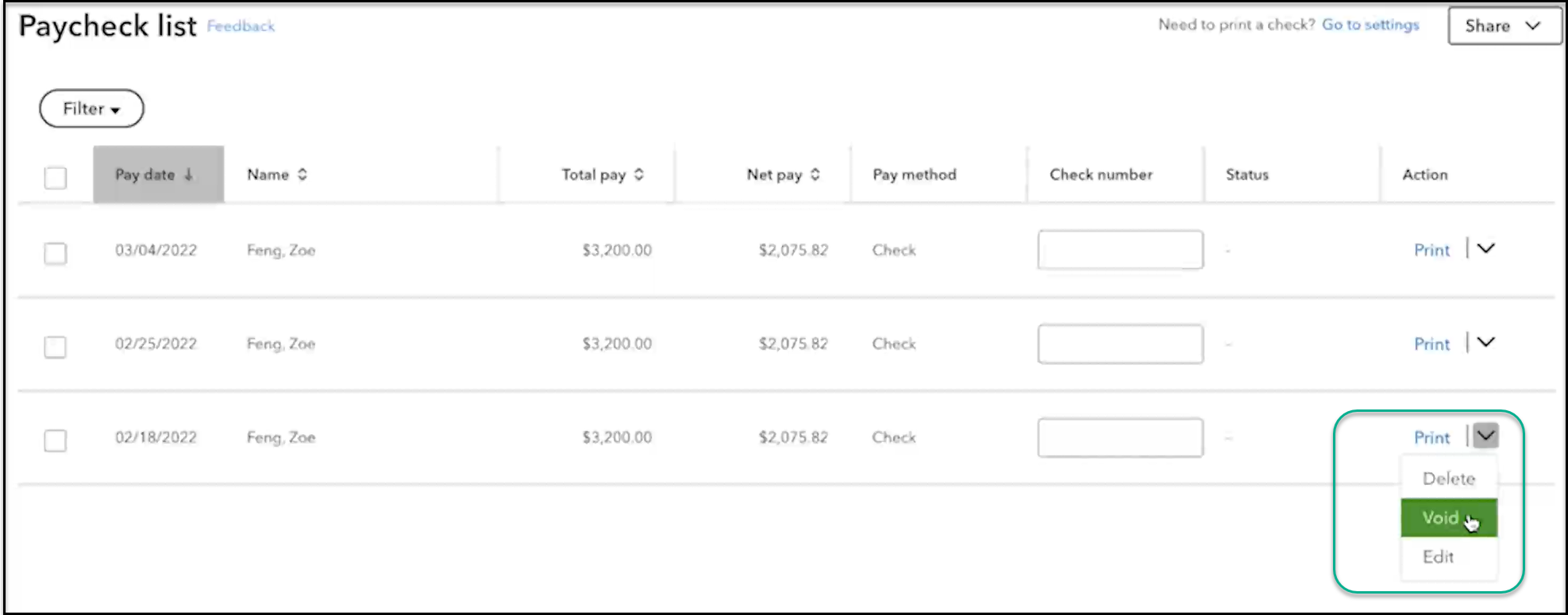Image resolution: width=1568 pixels, height=615 pixels.
Task: Open the Share dropdown menu
Action: (x=1503, y=26)
